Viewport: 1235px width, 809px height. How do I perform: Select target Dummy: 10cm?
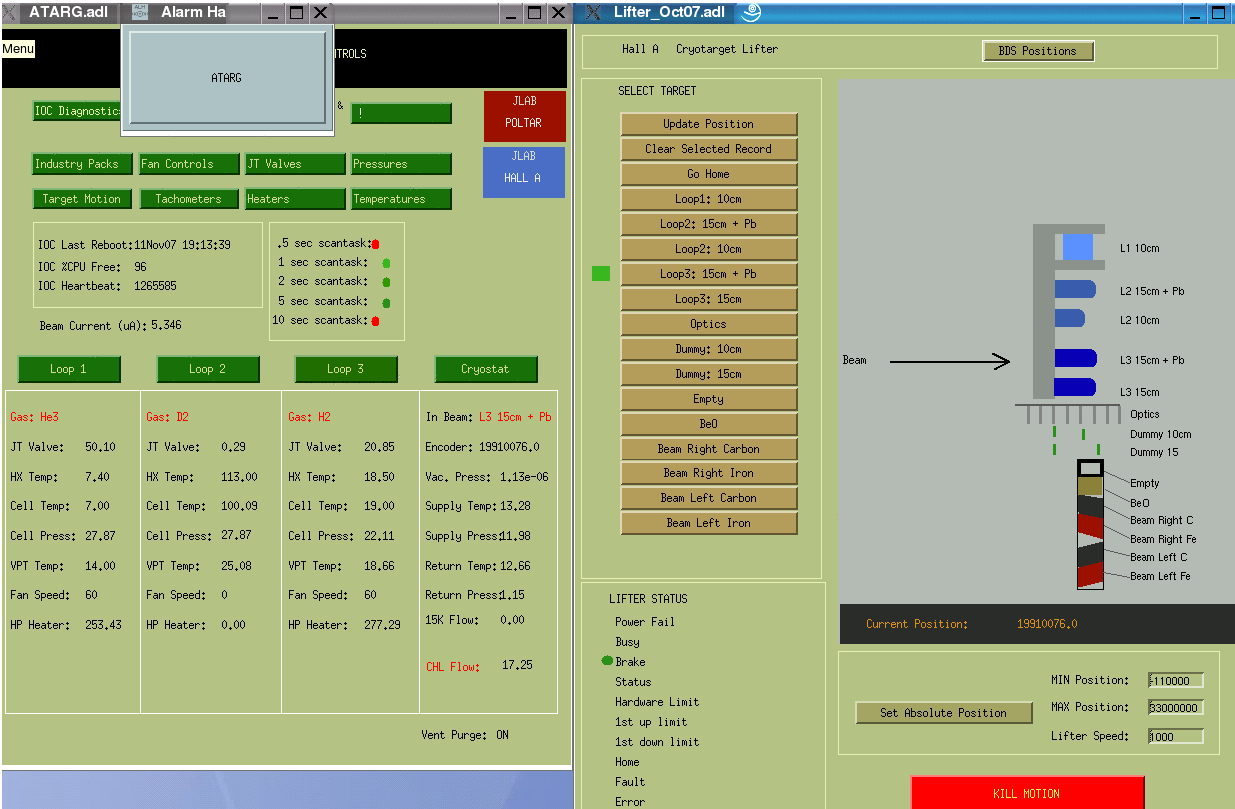[x=709, y=349]
